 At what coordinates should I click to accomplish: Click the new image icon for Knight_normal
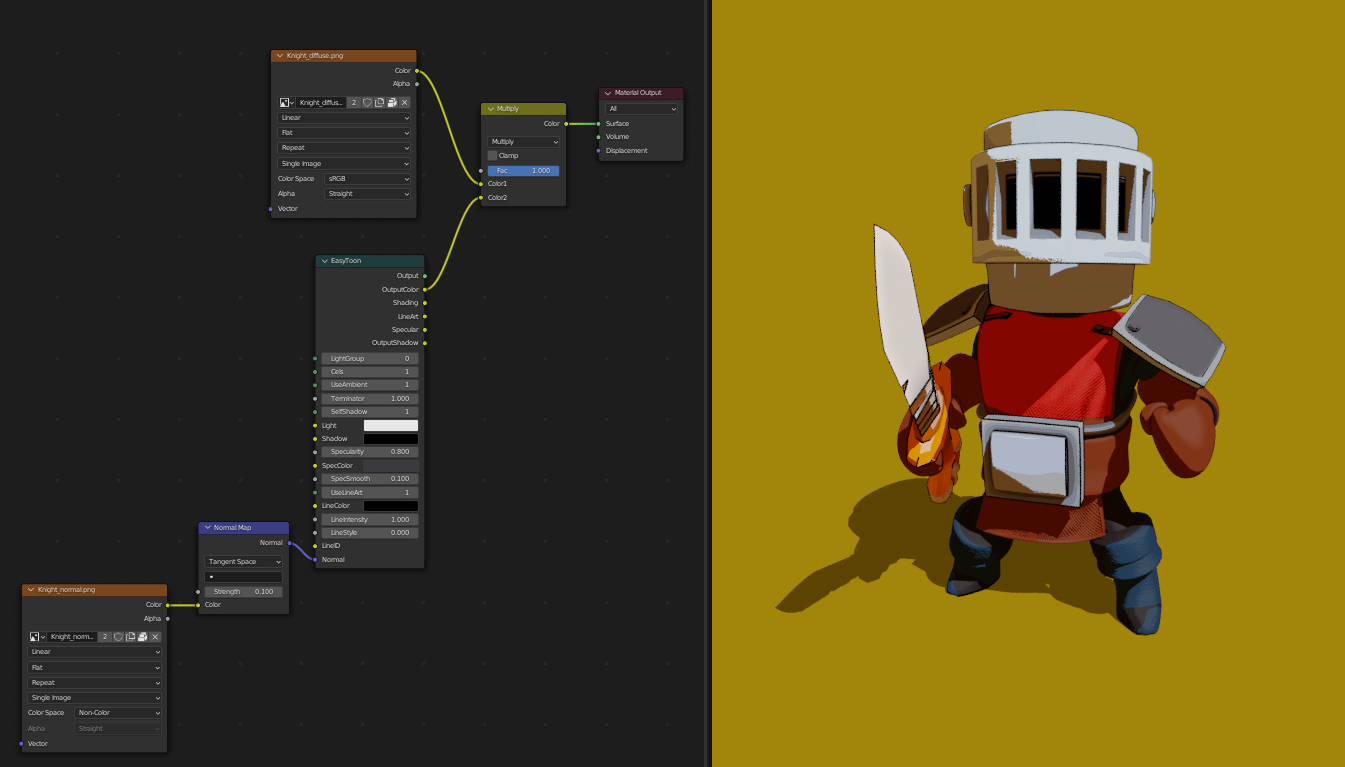(x=131, y=636)
